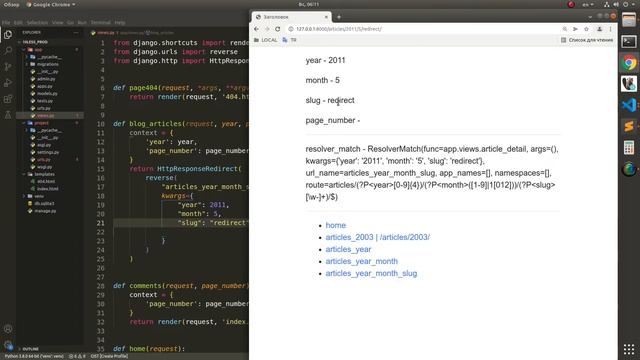Go forward in Chrome browser
This screenshot has height=360, width=640.
click(x=267, y=29)
